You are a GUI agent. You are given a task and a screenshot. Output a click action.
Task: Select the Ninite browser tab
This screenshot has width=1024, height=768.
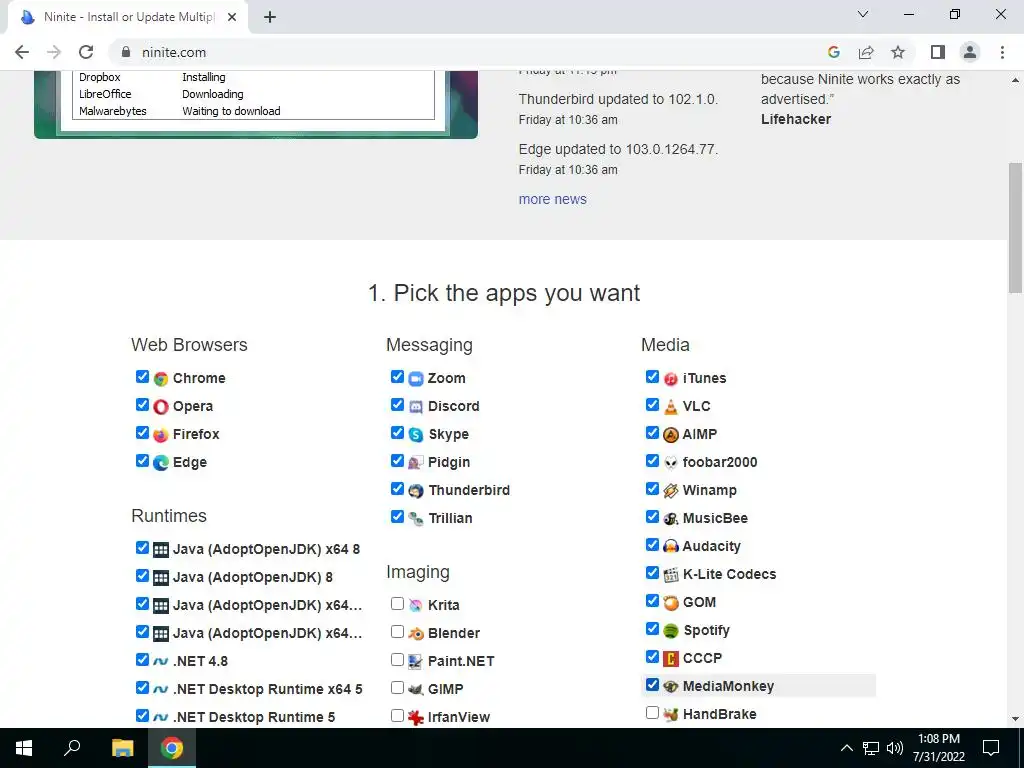tap(128, 17)
